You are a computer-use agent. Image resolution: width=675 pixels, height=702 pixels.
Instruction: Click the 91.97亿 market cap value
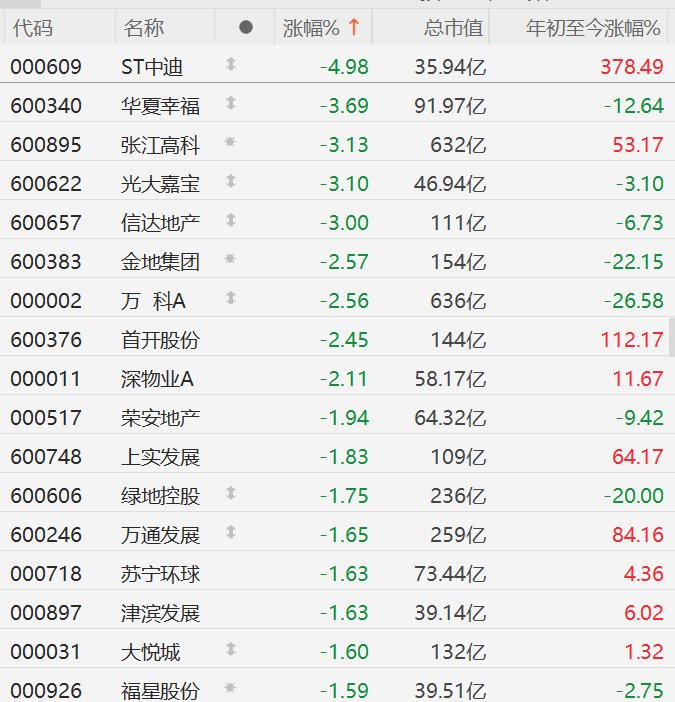[450, 106]
